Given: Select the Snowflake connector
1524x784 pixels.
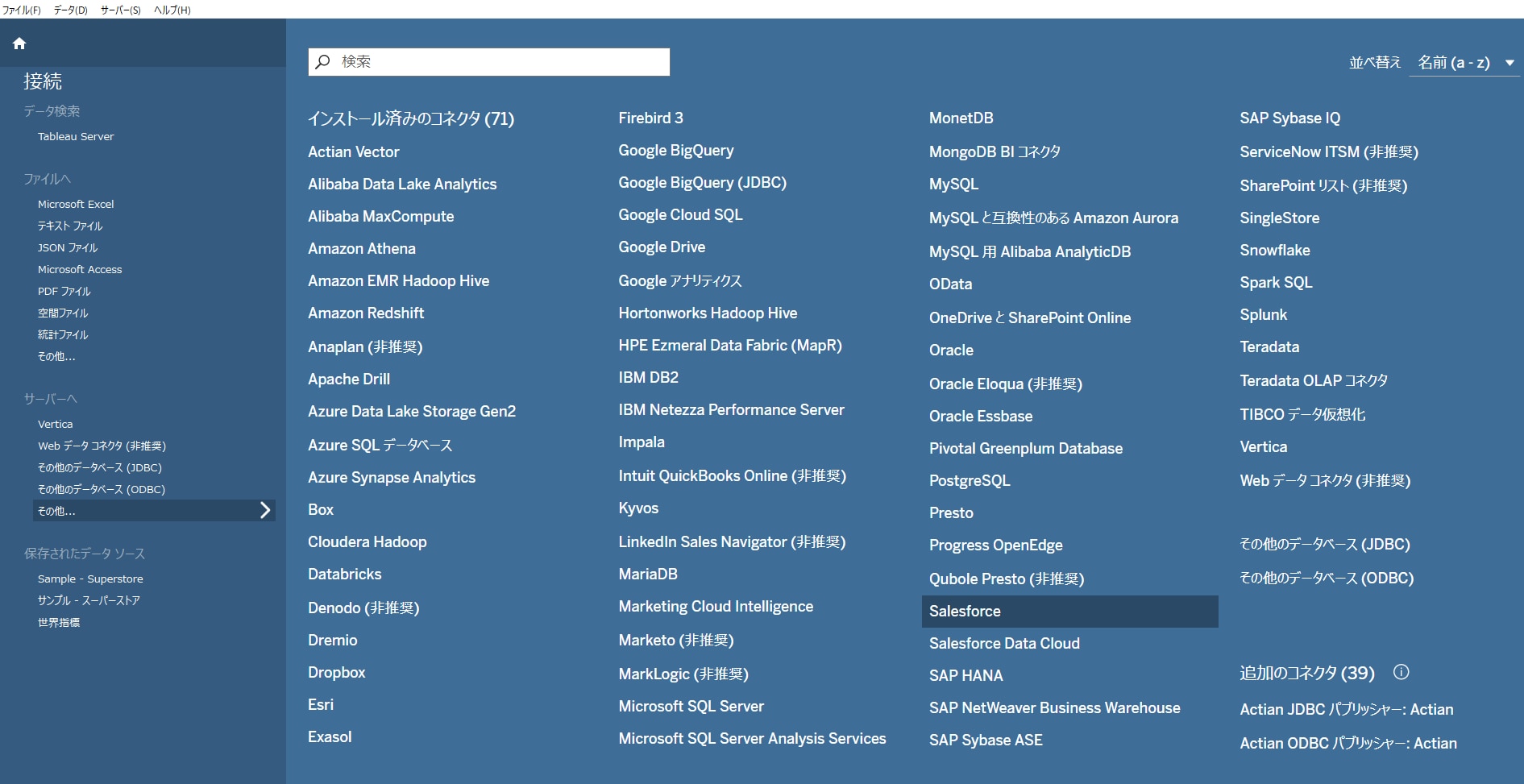Looking at the screenshot, I should coord(1274,251).
